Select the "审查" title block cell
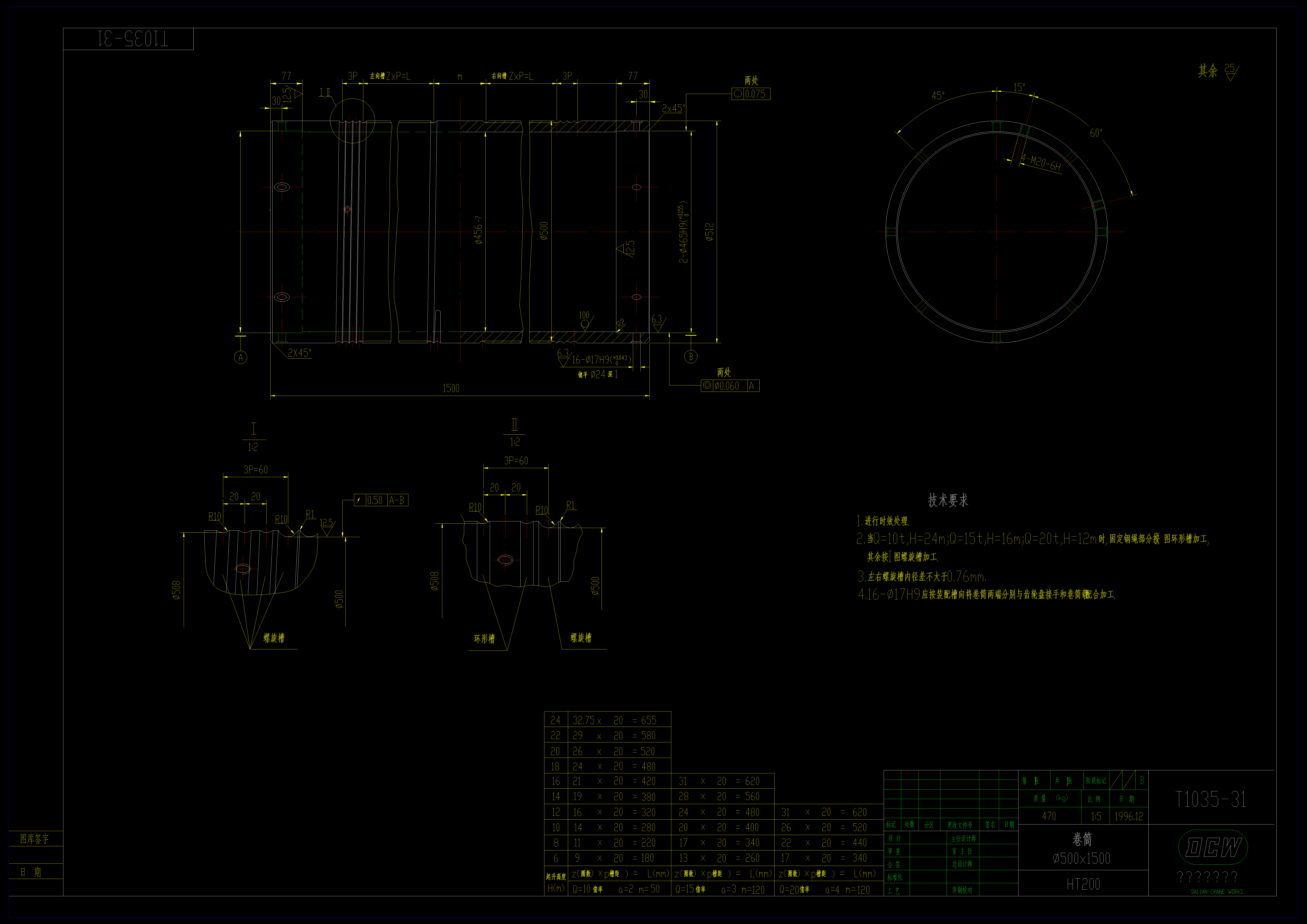This screenshot has height=924, width=1307. (x=894, y=851)
